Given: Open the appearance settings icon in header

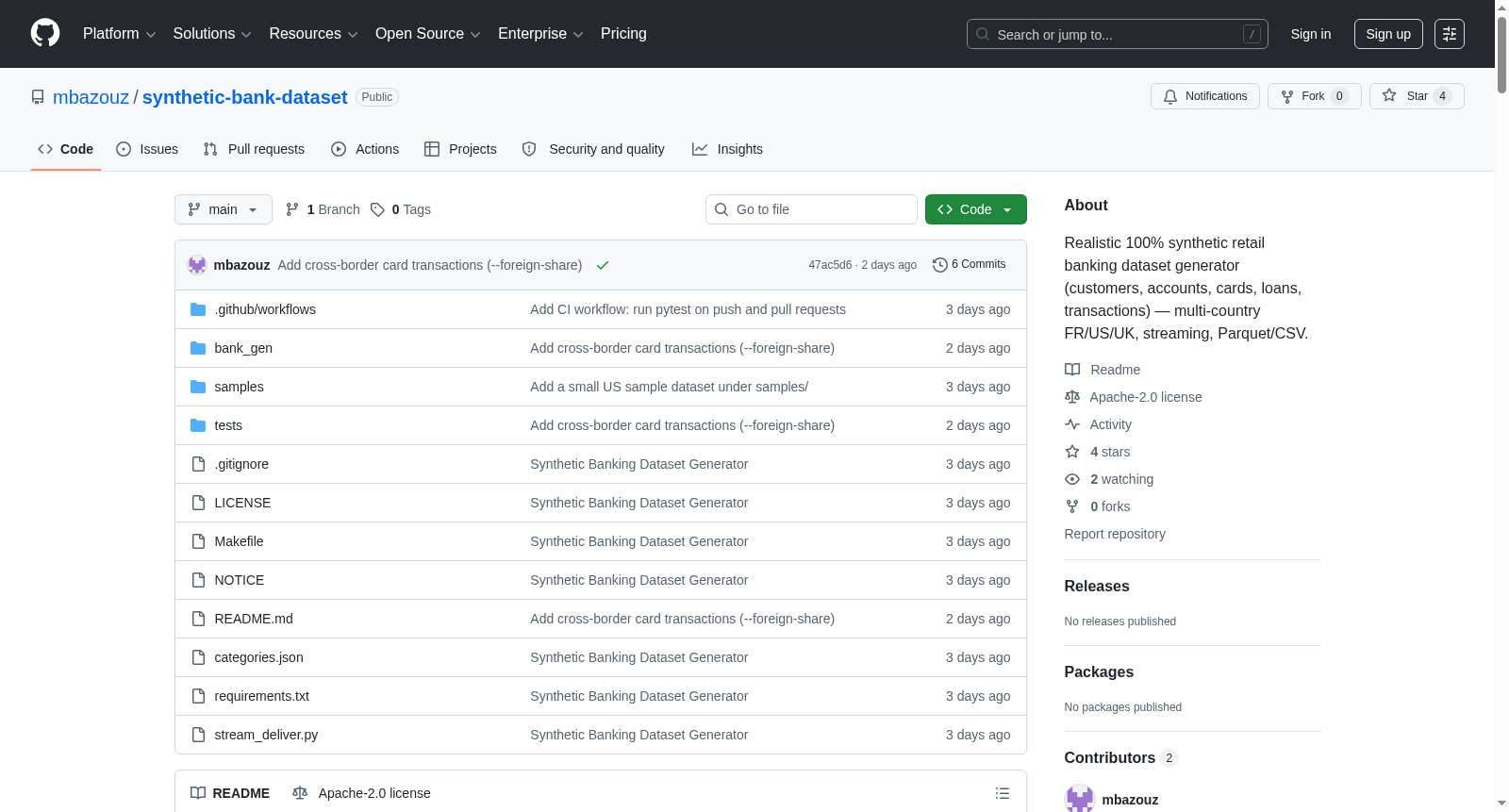Looking at the screenshot, I should tap(1450, 34).
